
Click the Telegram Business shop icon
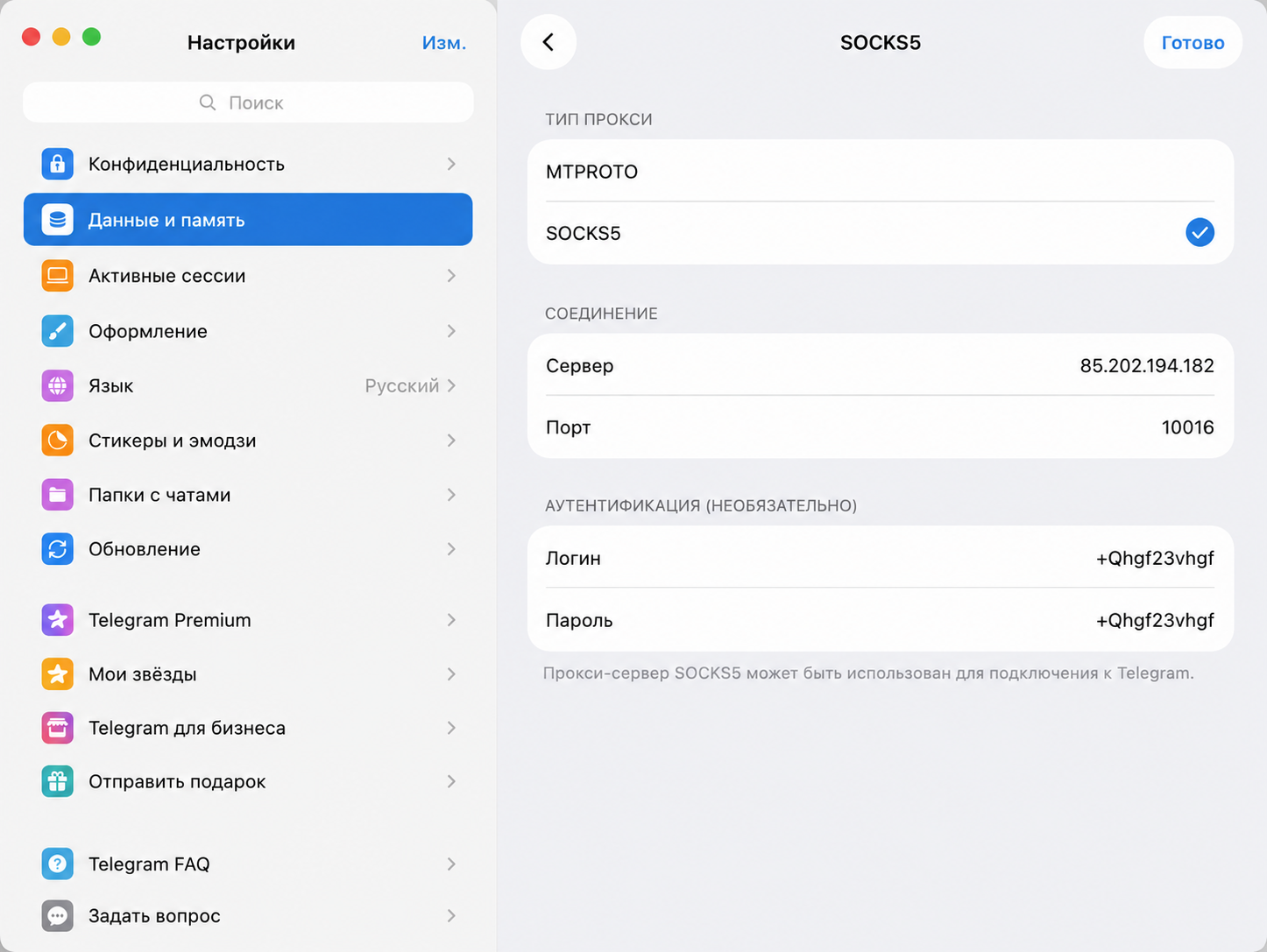57,728
